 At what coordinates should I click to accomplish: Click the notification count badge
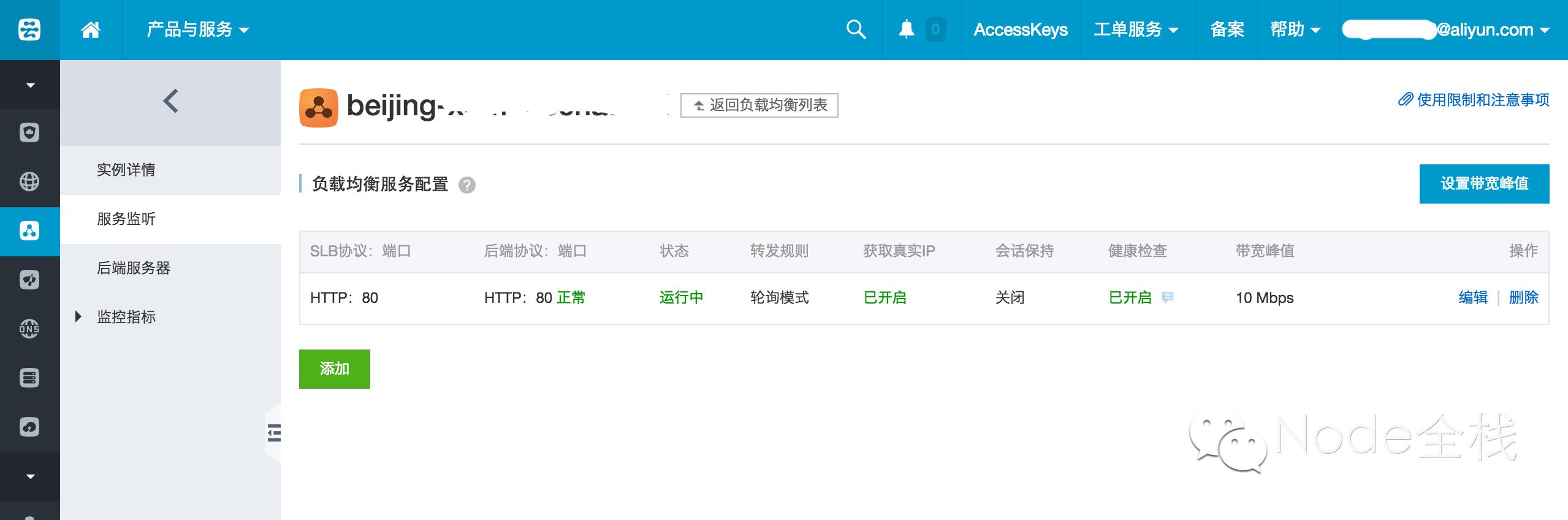(935, 29)
